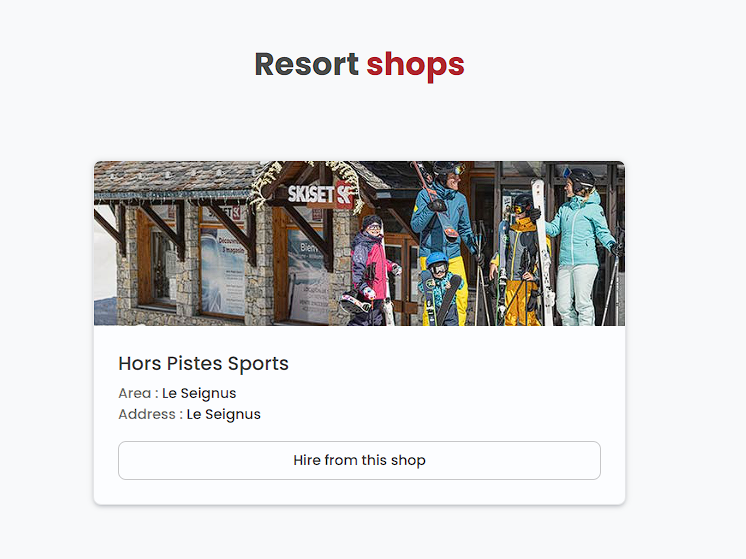Click the SKISET logo sign in photo

(321, 194)
